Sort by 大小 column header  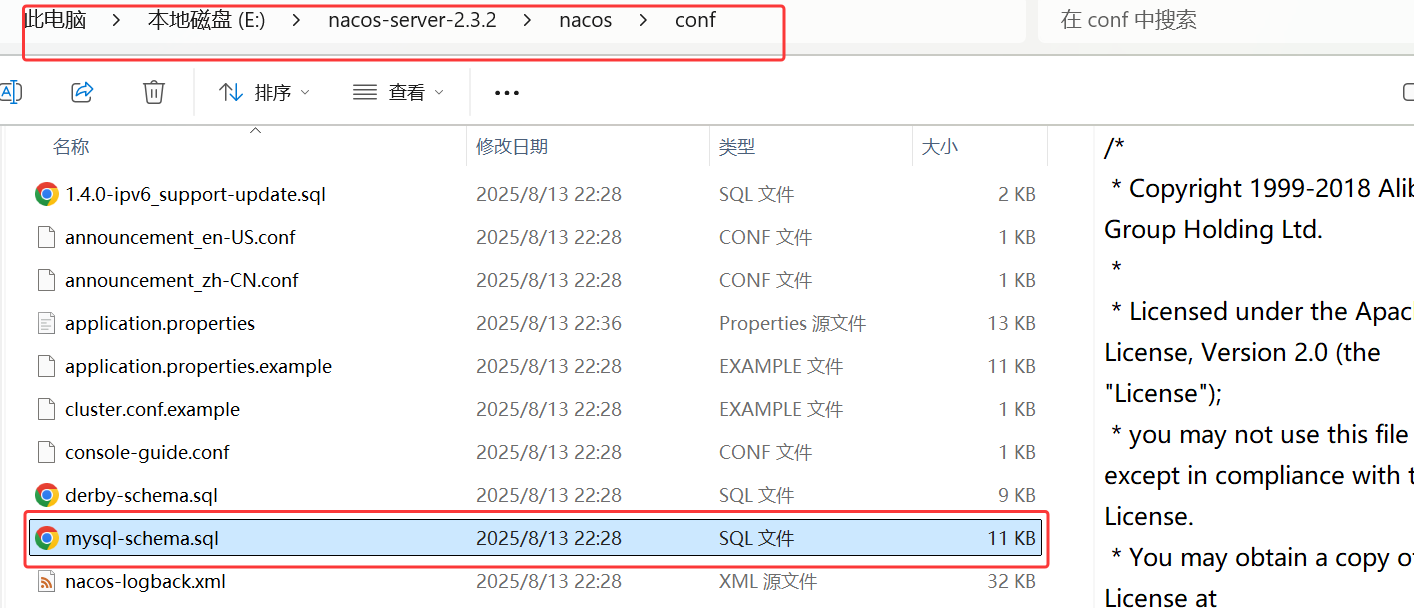(939, 147)
